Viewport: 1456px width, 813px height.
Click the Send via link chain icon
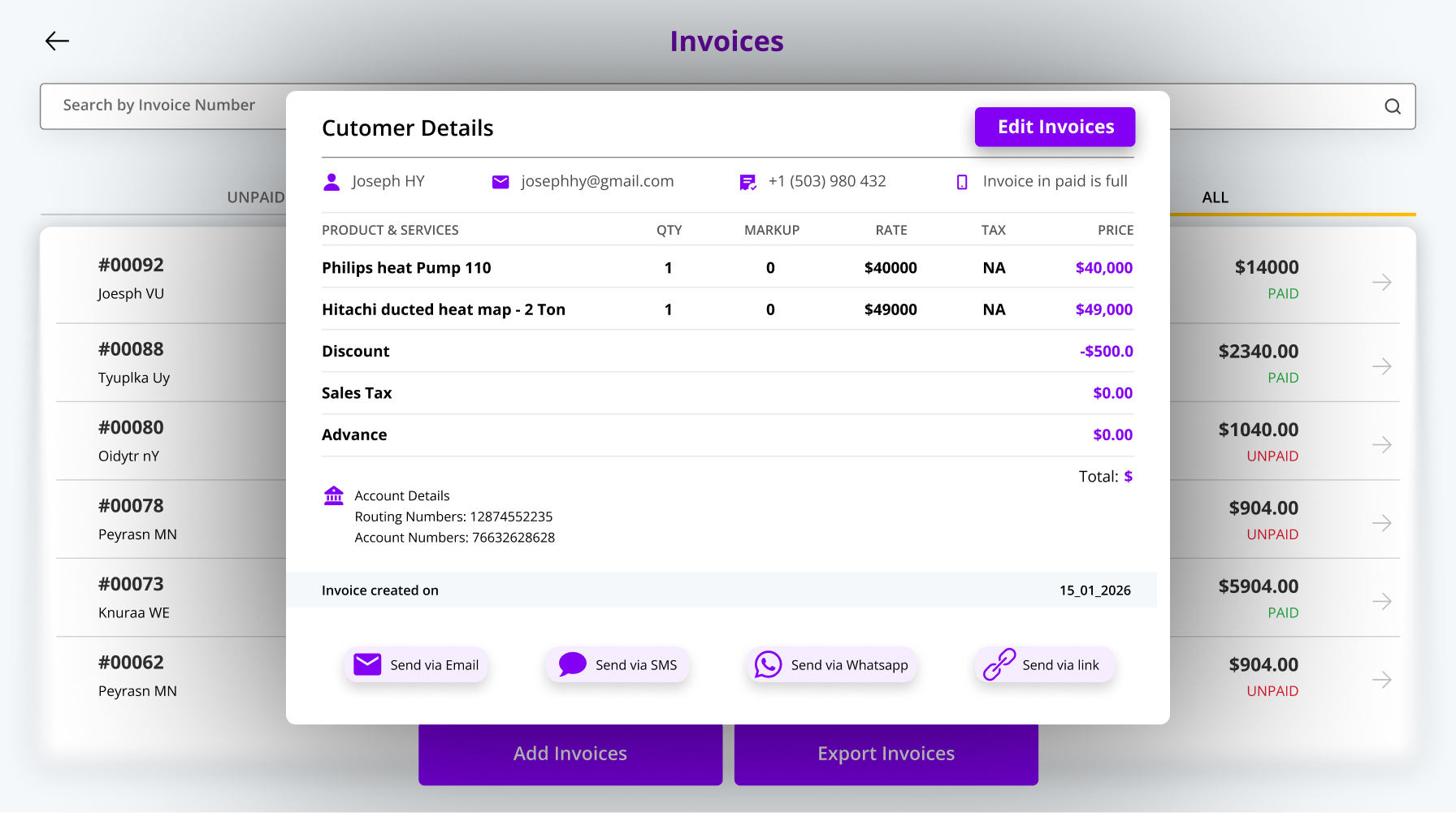pyautogui.click(x=999, y=664)
